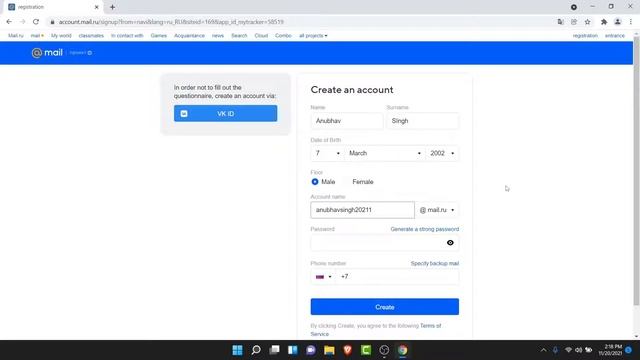The width and height of the screenshot is (640, 360).
Task: Open the birth month dropdown showing March
Action: click(x=384, y=153)
